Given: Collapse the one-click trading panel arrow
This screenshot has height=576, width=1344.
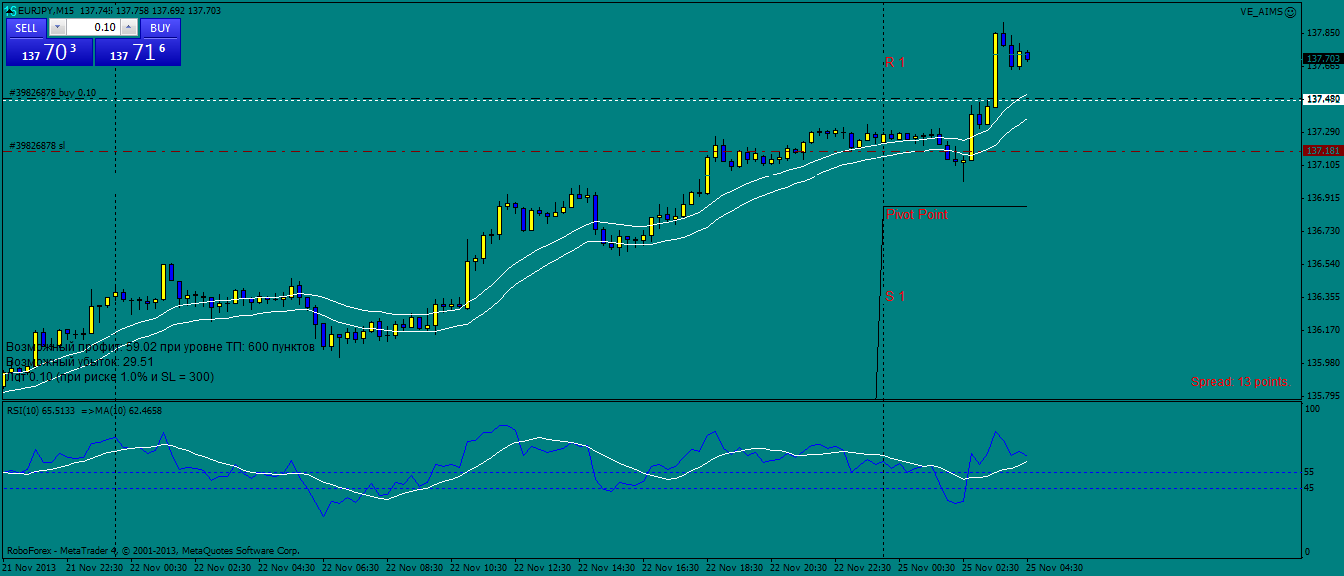Looking at the screenshot, I should (11, 10).
